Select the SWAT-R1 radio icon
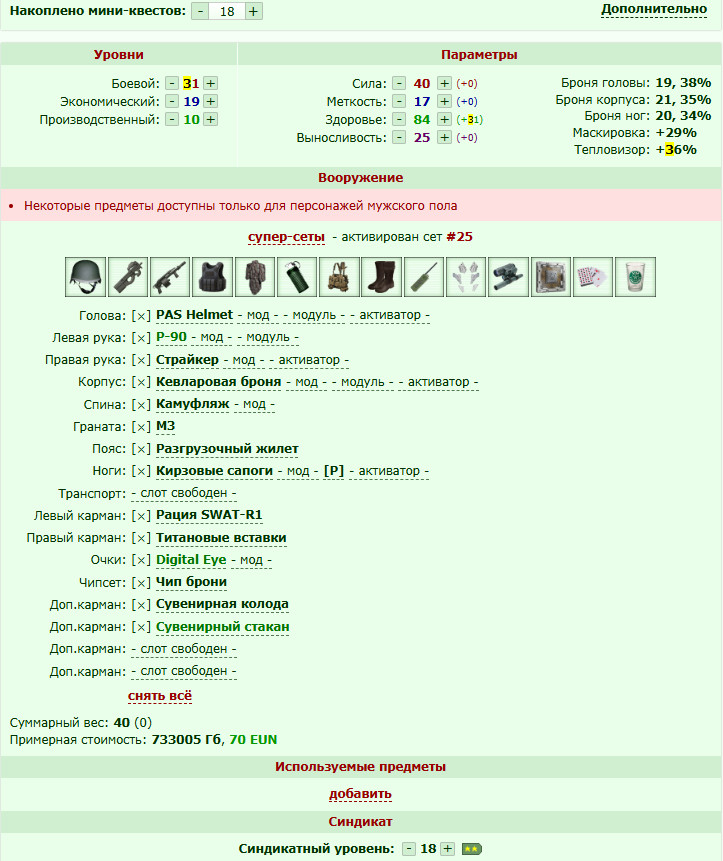This screenshot has height=861, width=723. coord(424,277)
